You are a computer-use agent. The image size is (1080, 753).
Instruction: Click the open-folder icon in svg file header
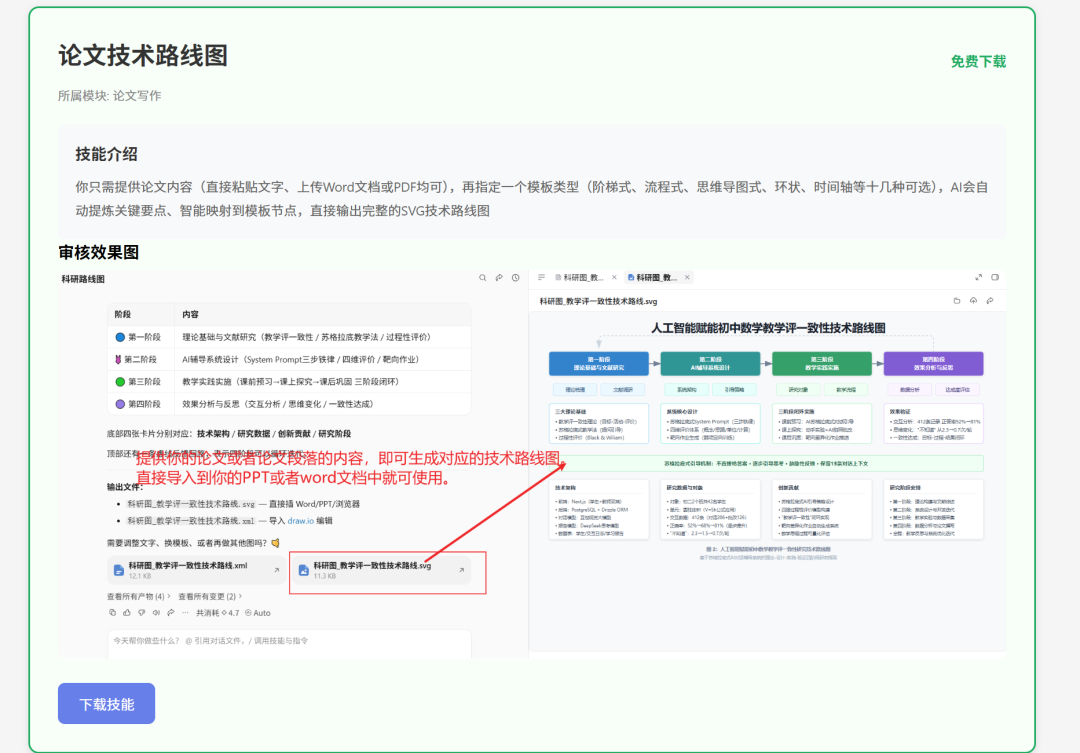(957, 300)
